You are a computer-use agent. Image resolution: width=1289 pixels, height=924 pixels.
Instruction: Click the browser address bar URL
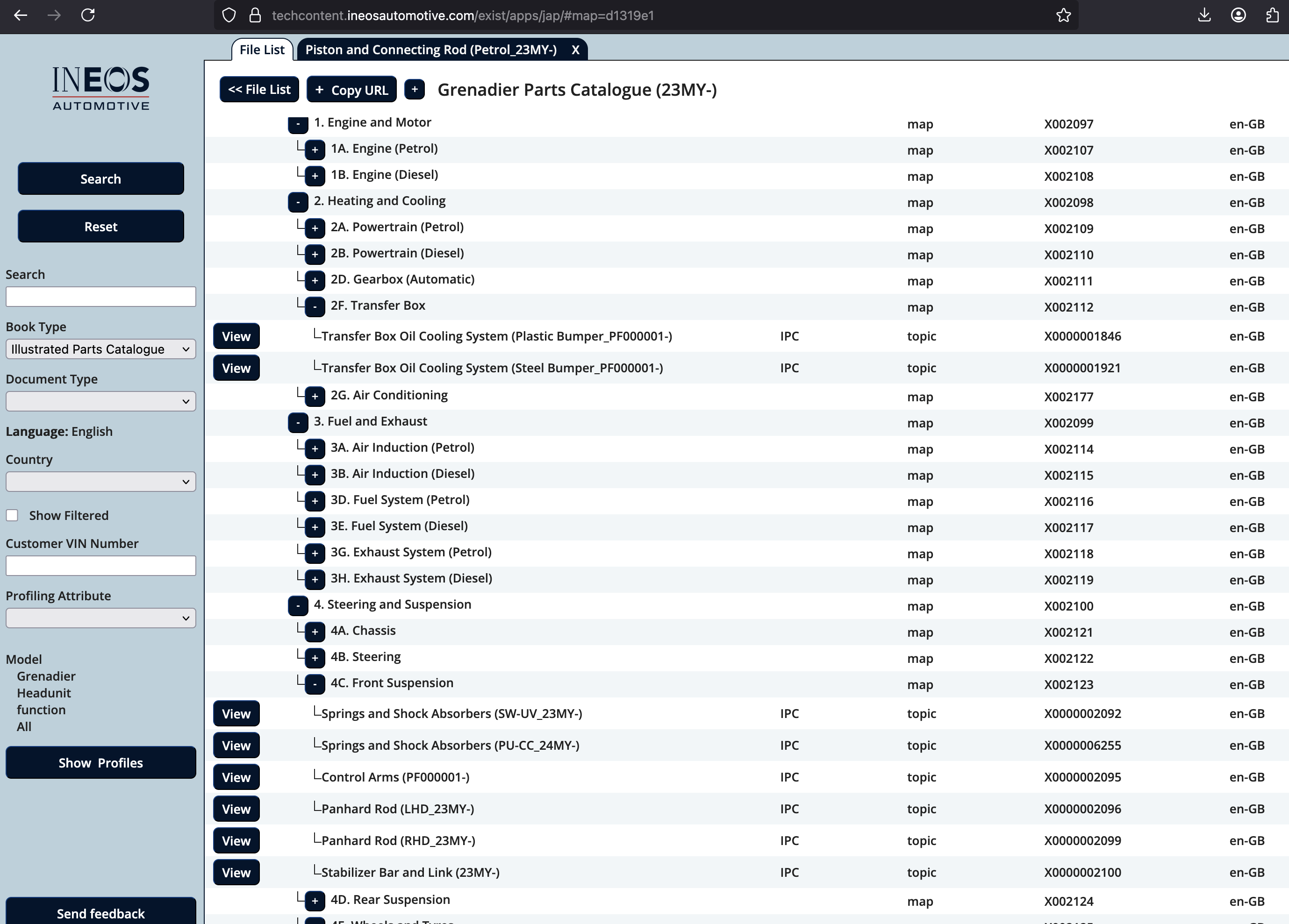tap(463, 15)
